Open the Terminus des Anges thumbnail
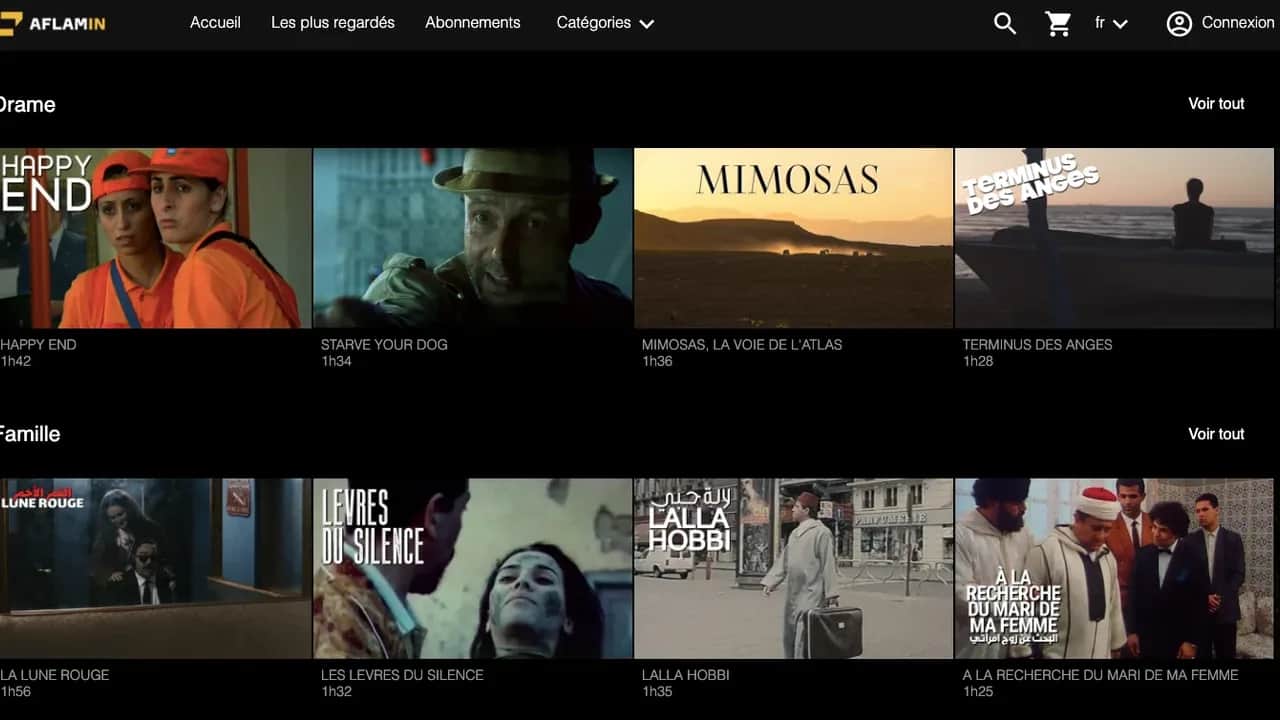Screen dimensions: 1280x720 (1115, 238)
